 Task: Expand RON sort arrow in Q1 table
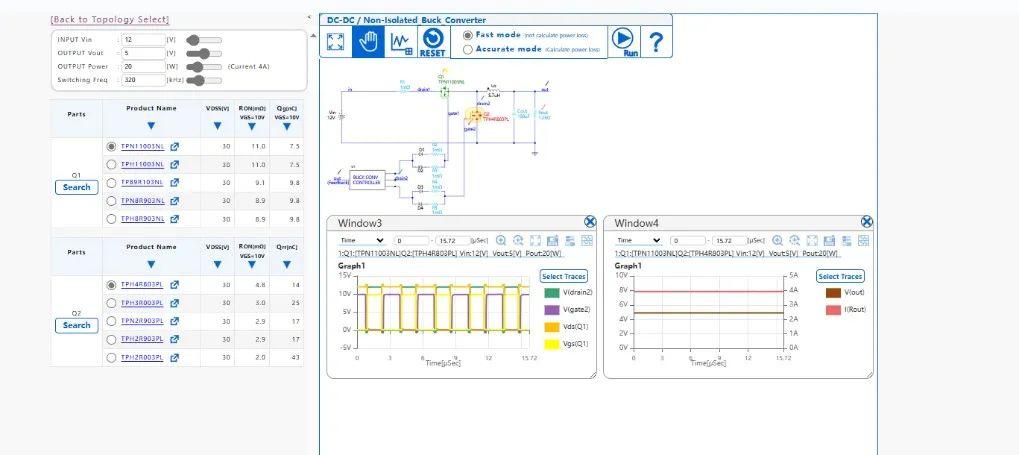[x=252, y=126]
